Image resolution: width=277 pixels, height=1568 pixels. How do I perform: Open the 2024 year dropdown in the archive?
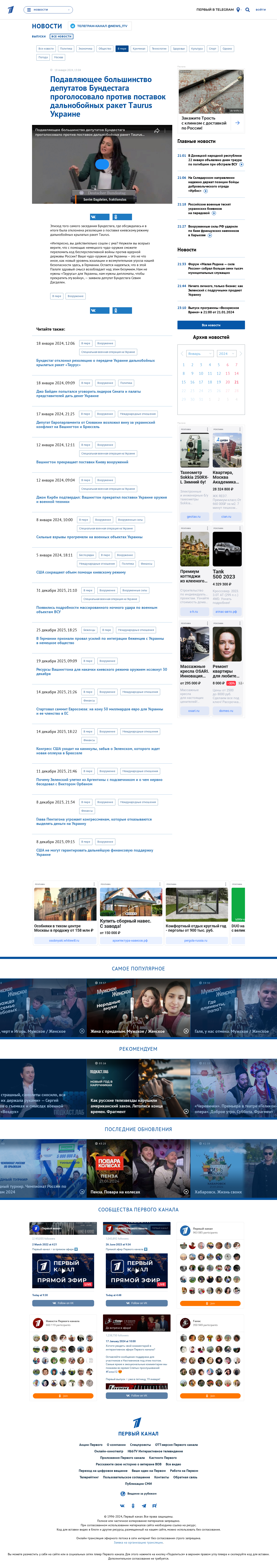point(227,354)
